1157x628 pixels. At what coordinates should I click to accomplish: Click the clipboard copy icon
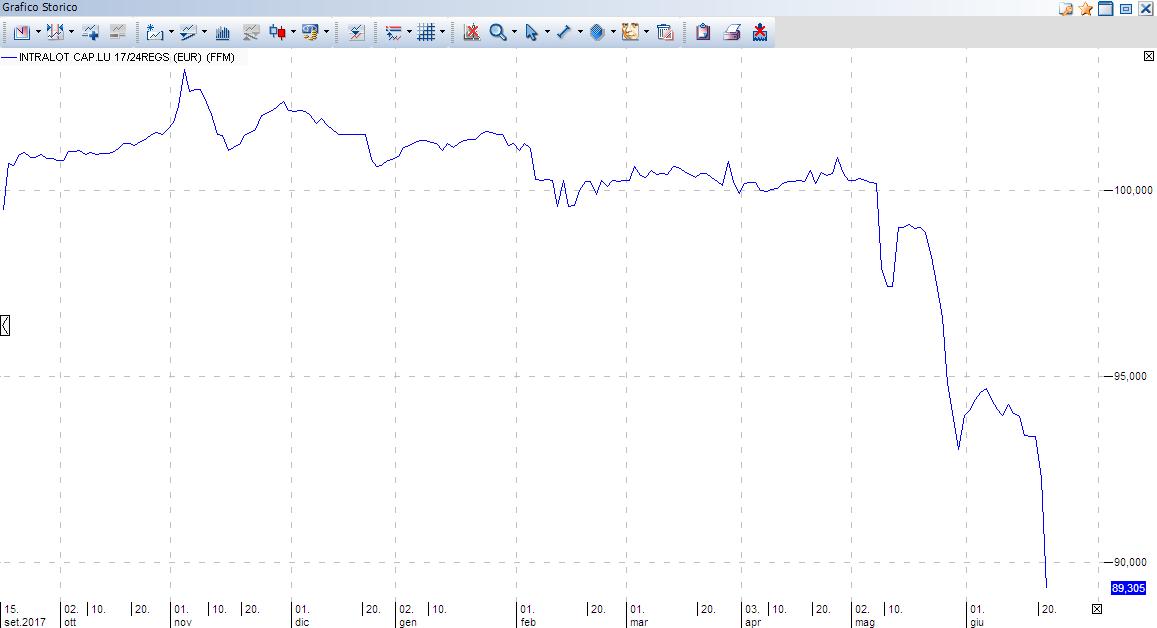pos(703,32)
